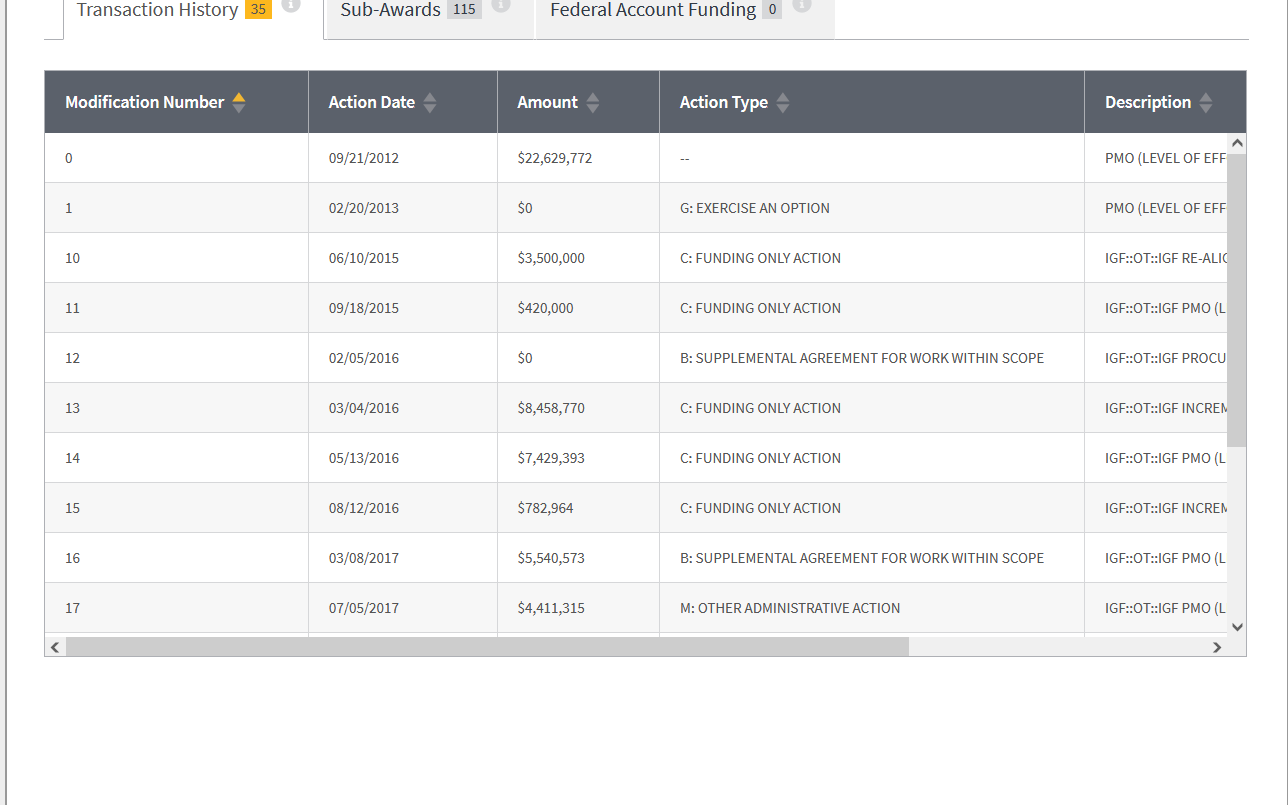Select amount $782,964
The height and width of the screenshot is (805, 1288).
click(x=546, y=508)
